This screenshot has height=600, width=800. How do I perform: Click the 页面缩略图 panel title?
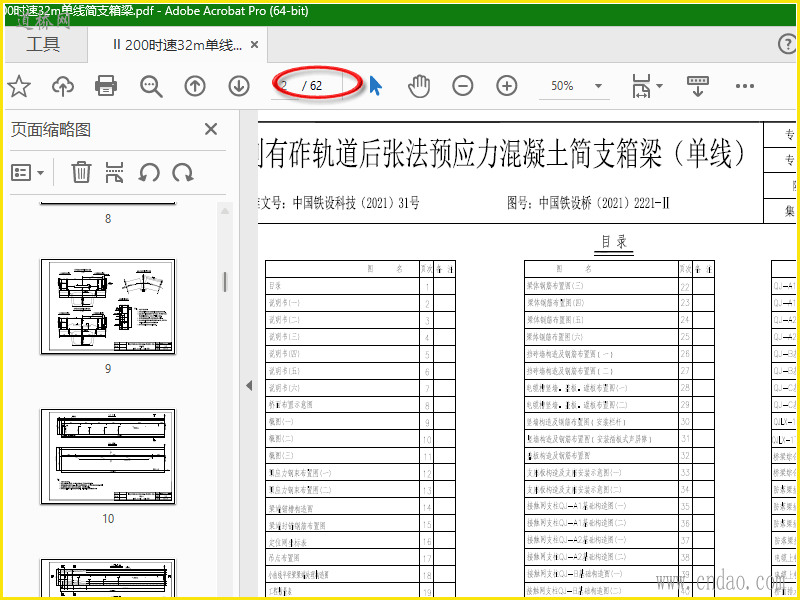pyautogui.click(x=51, y=130)
